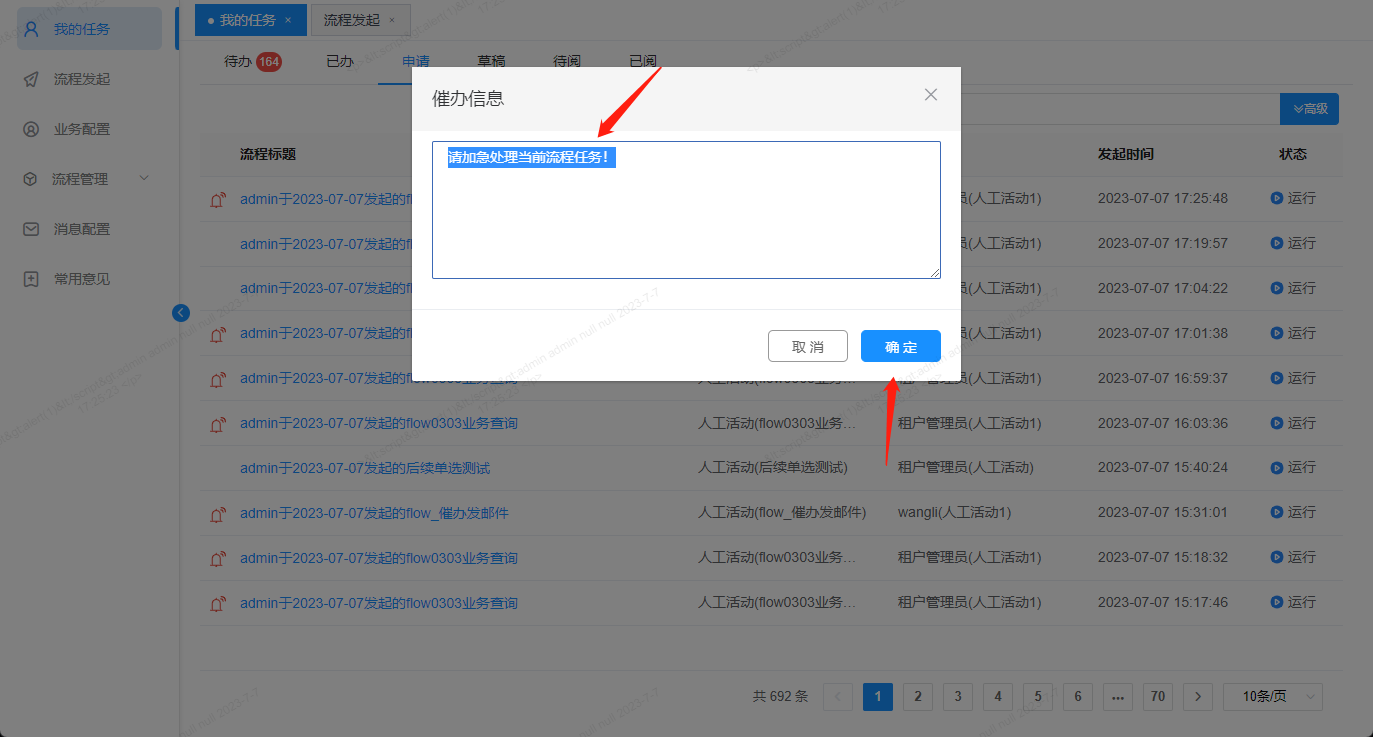Screen dimensions: 1373x737
Task: Switch to the 草稿 tab
Action: 491,60
